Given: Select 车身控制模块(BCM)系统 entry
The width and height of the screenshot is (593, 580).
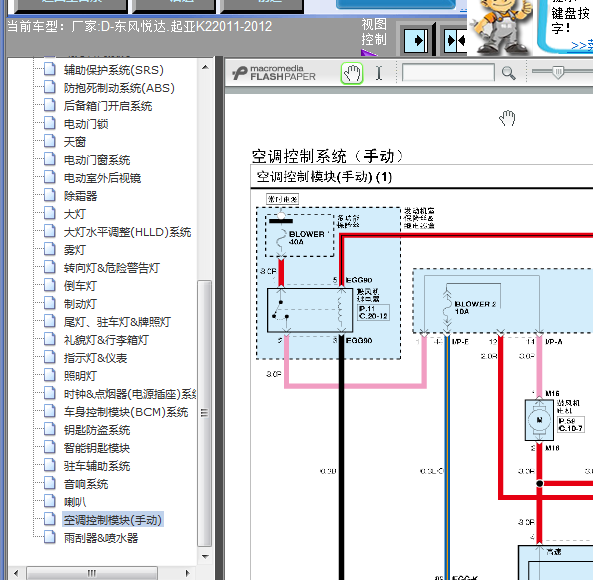Looking at the screenshot, I should click(126, 412).
